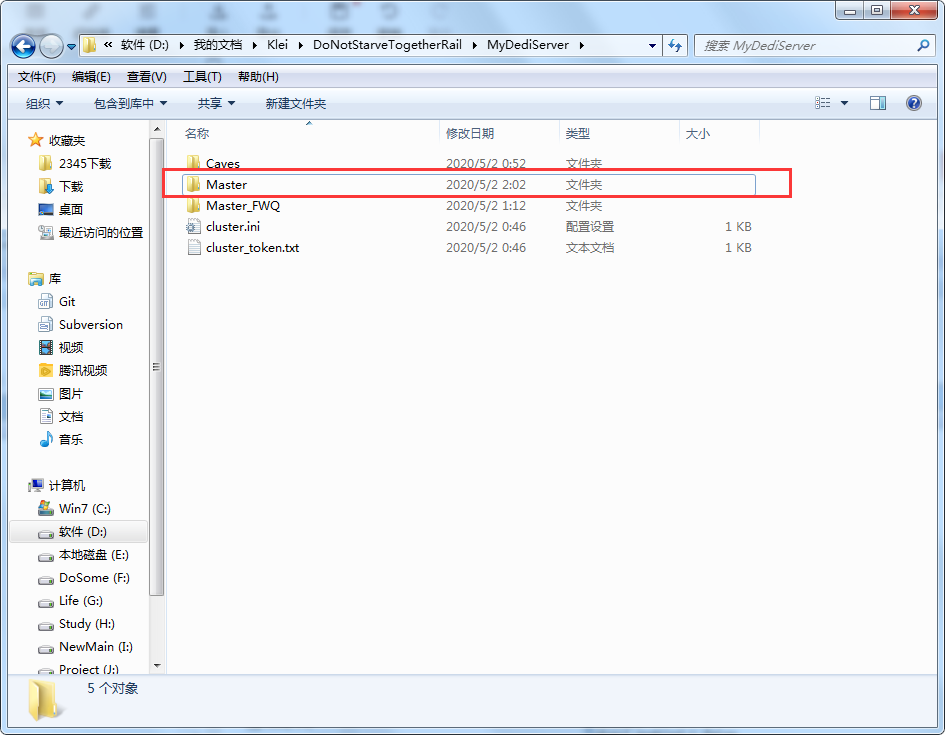Viewport: 945px width, 735px height.
Task: Click the 新建文件夹 button
Action: tap(295, 104)
